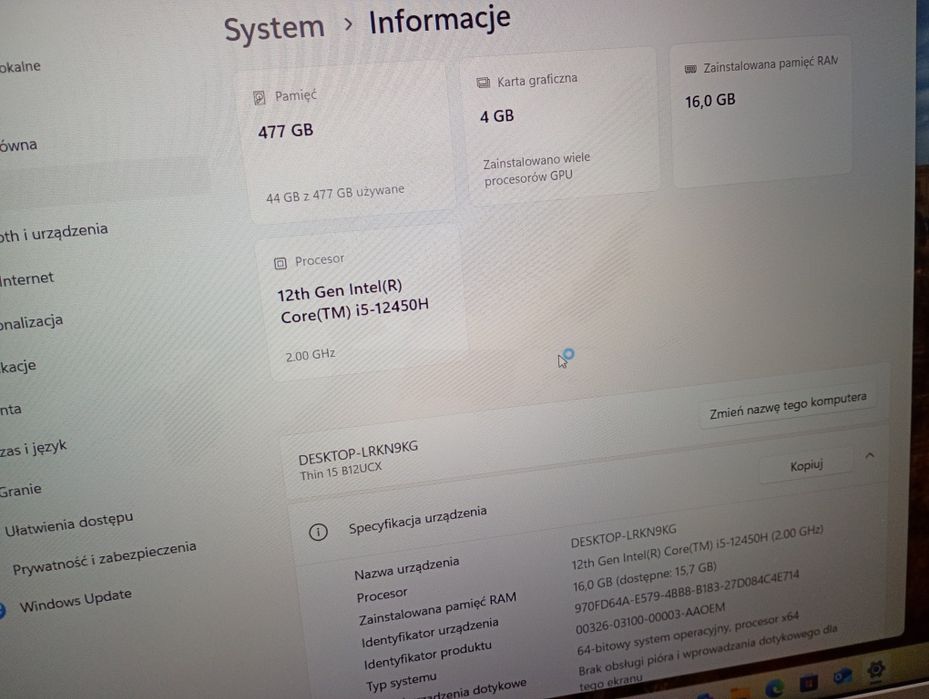Open Prywatność i zabezpieczenia settings
The image size is (929, 699).
click(104, 558)
